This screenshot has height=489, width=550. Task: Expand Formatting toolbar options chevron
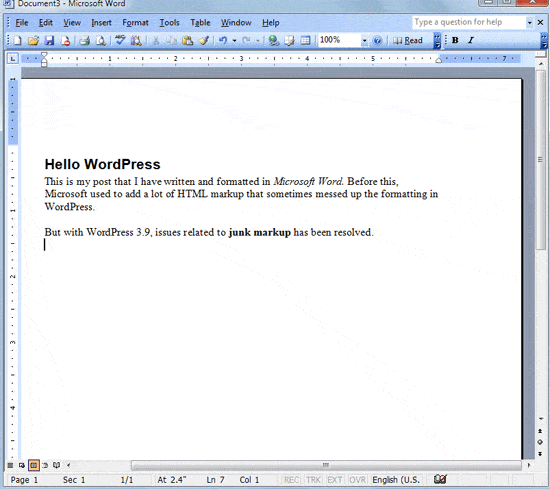544,41
